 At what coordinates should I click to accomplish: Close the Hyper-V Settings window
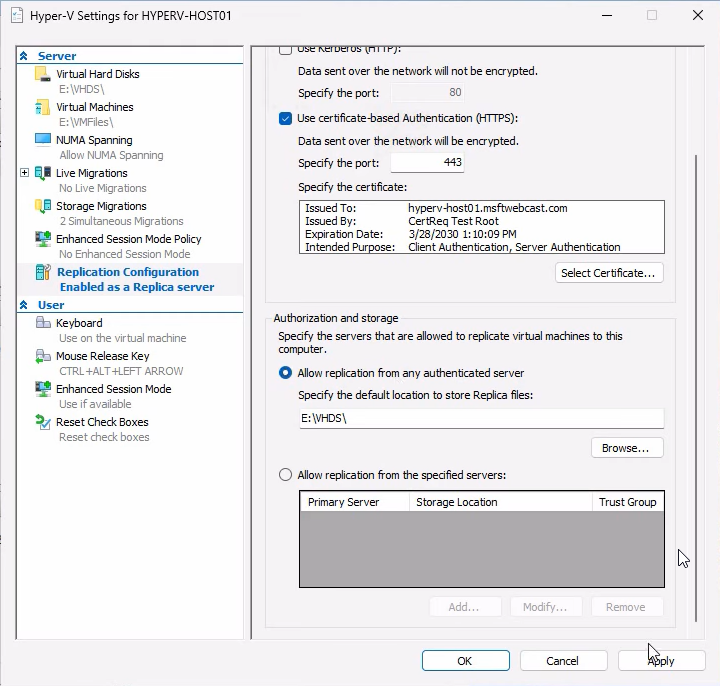(x=698, y=16)
